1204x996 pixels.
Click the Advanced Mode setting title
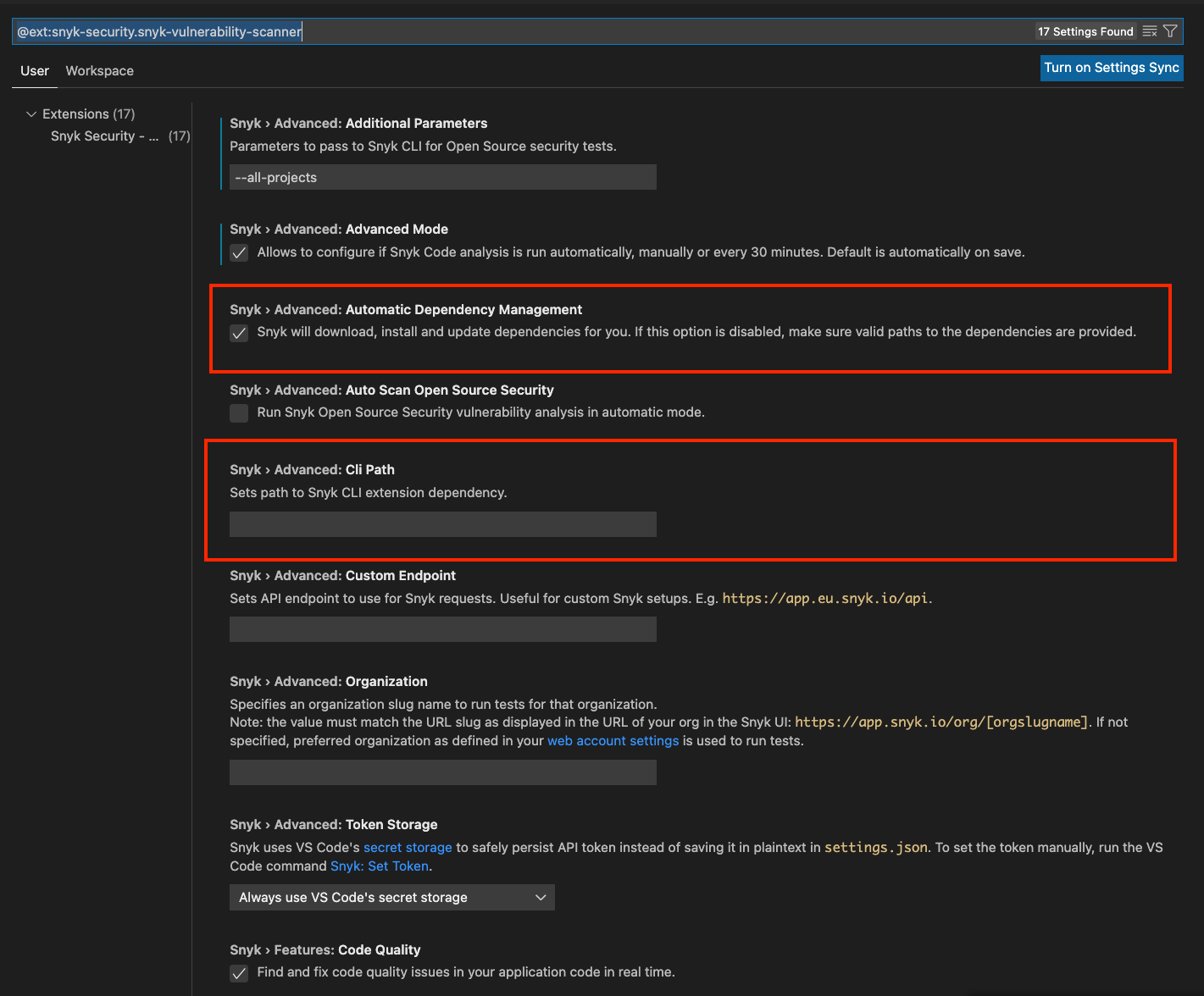[339, 229]
